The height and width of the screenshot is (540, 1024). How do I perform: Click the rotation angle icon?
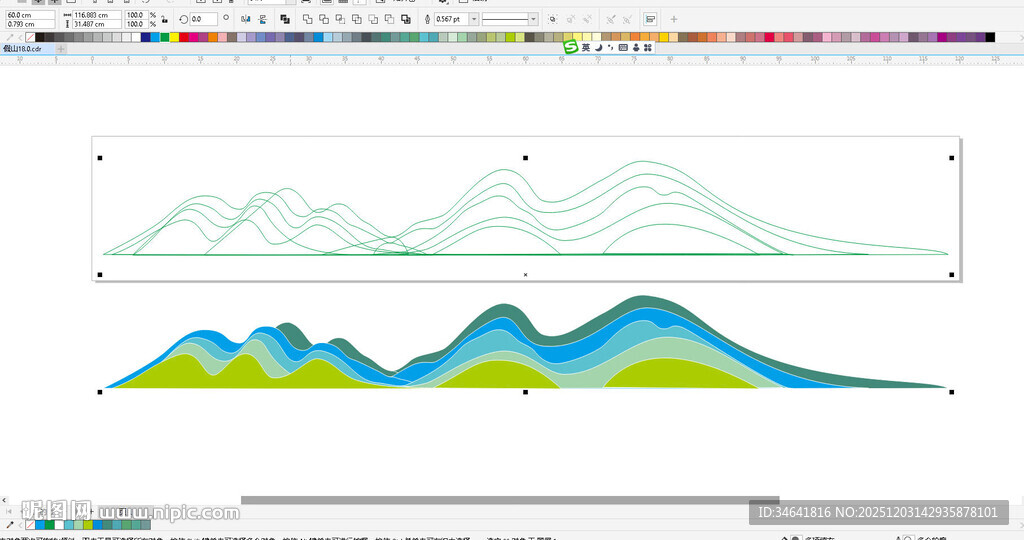[183, 19]
